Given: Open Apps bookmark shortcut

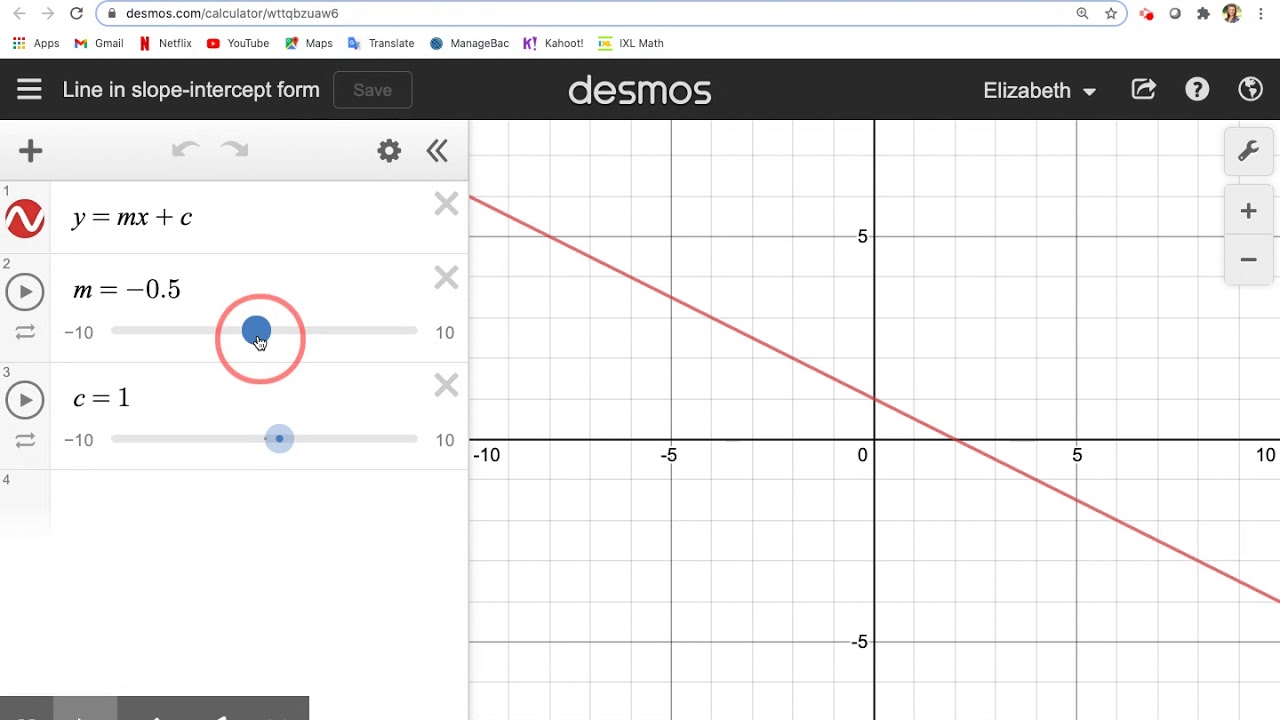Looking at the screenshot, I should click(x=36, y=43).
